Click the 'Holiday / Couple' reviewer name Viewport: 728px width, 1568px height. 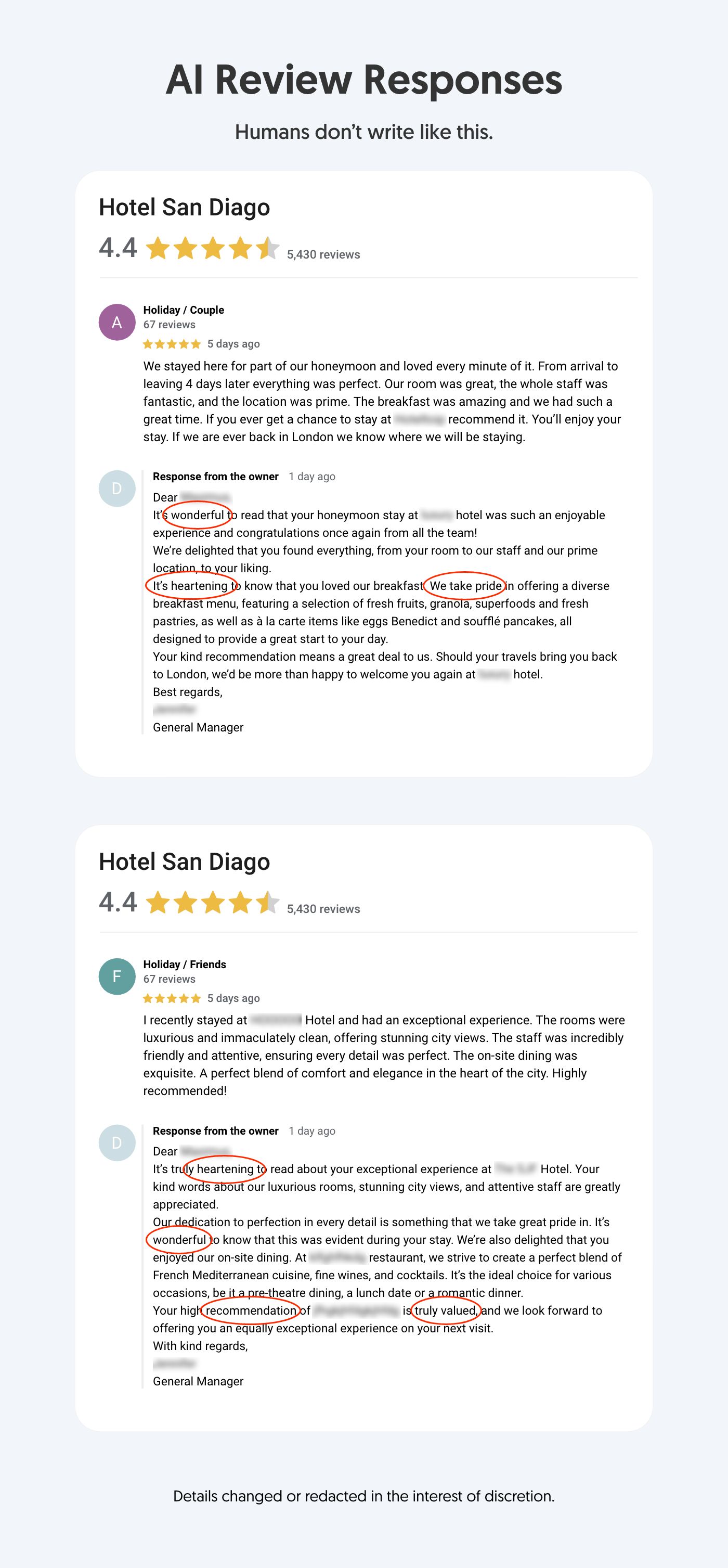(x=184, y=310)
